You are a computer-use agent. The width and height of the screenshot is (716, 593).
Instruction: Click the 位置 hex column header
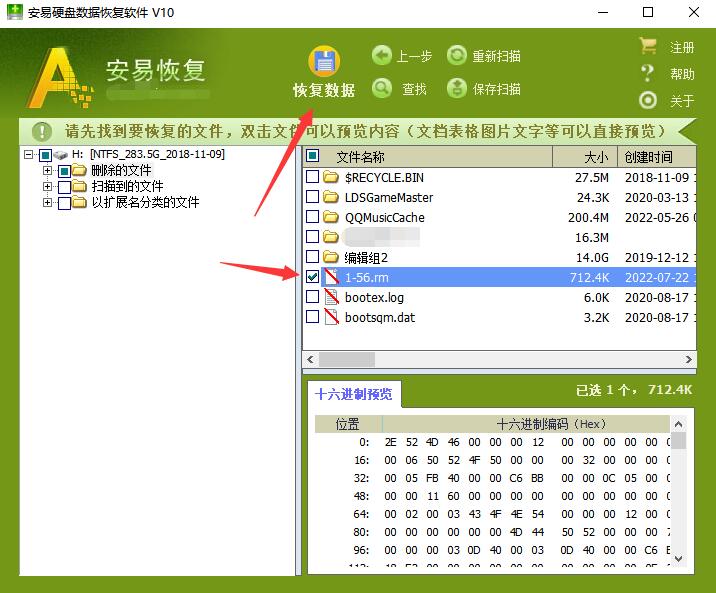[x=348, y=424]
